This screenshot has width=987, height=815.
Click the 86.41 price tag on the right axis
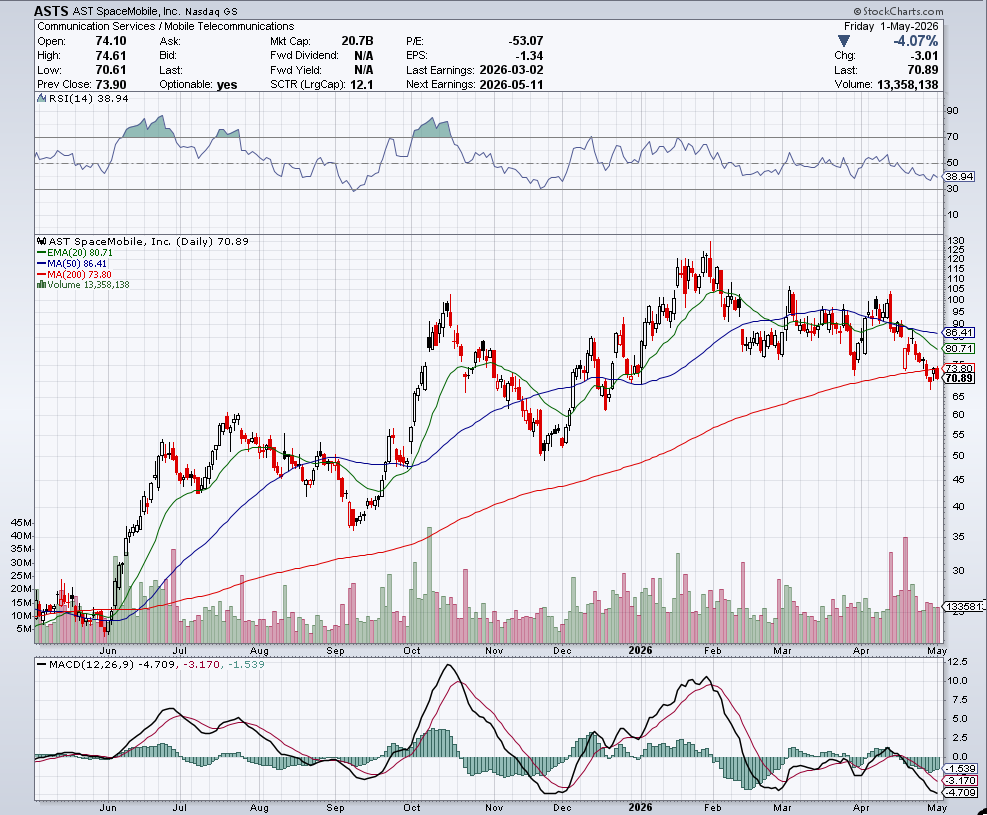tap(959, 332)
